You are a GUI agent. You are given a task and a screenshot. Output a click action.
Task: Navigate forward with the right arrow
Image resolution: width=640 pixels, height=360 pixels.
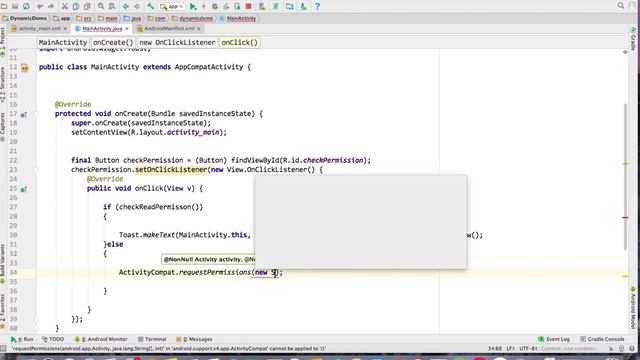(x=137, y=6)
